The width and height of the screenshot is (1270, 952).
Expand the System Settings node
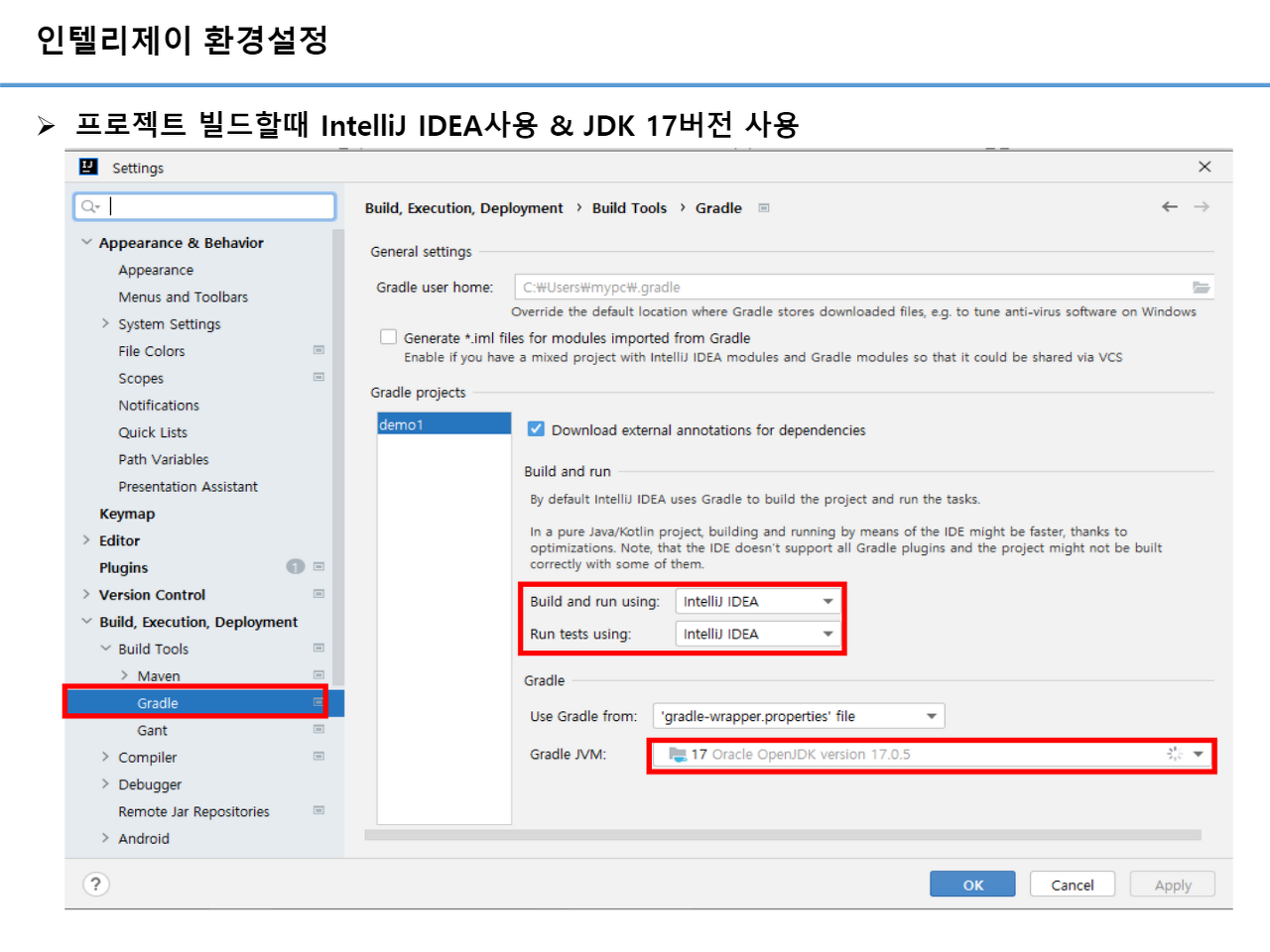[x=105, y=323]
